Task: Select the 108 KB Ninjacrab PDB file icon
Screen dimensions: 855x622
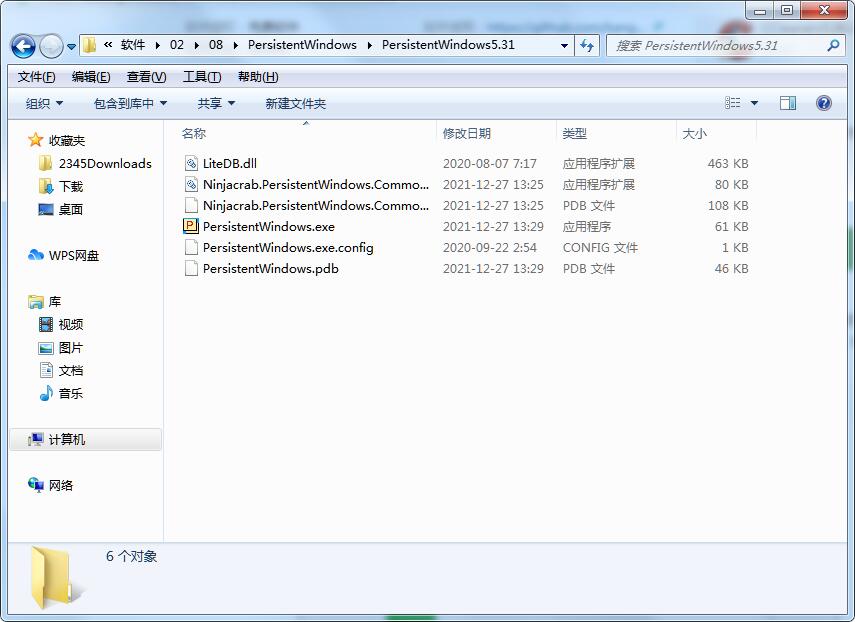Action: 191,206
